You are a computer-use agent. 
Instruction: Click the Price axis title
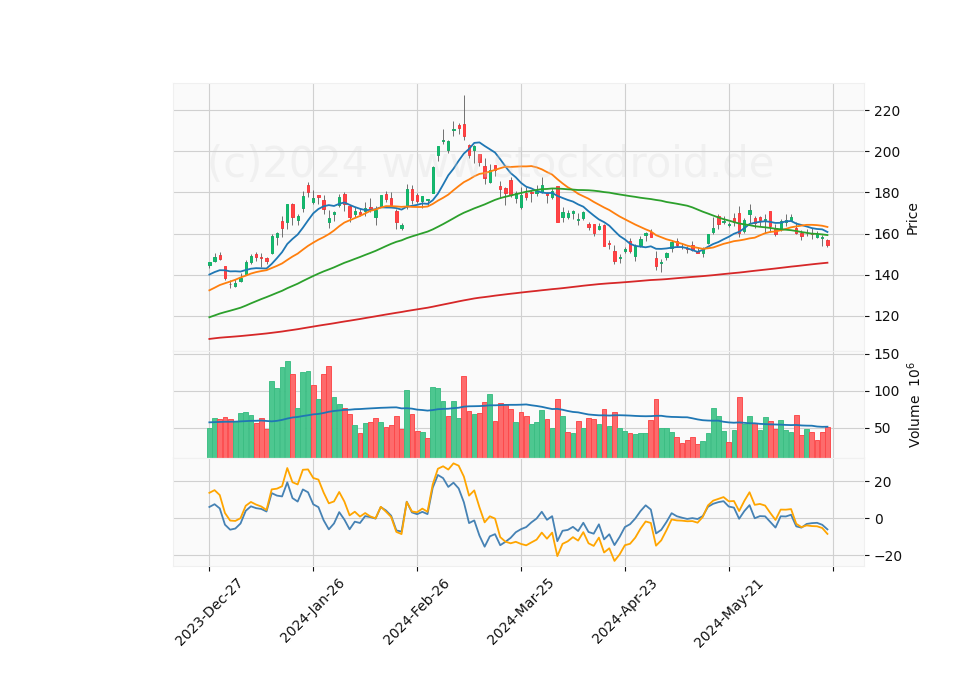pyautogui.click(x=912, y=219)
